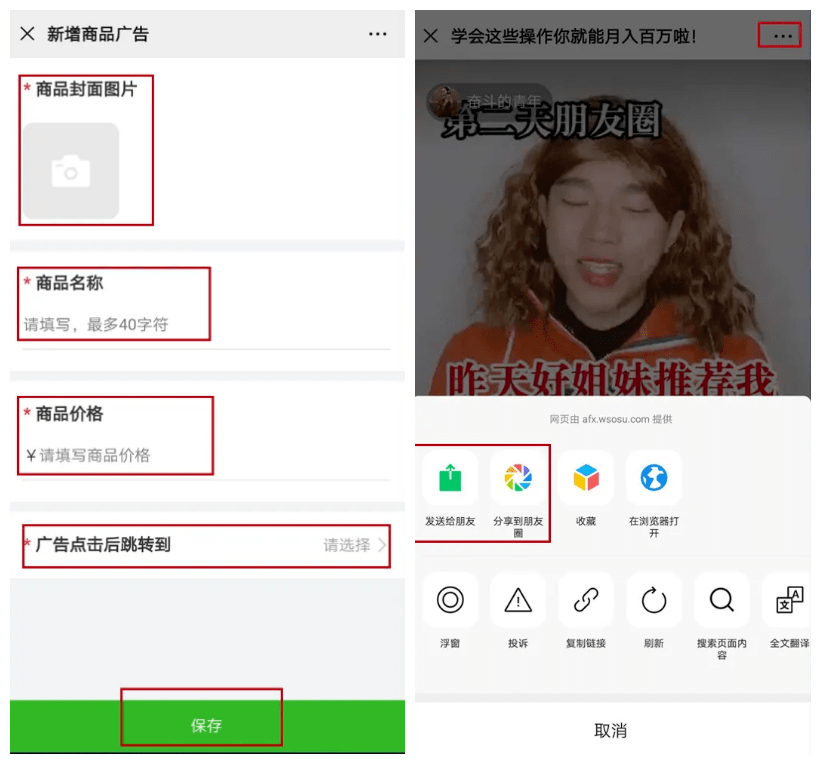The image size is (821, 764).
Task: Click the 商品价格 input field
Action: pos(205,455)
